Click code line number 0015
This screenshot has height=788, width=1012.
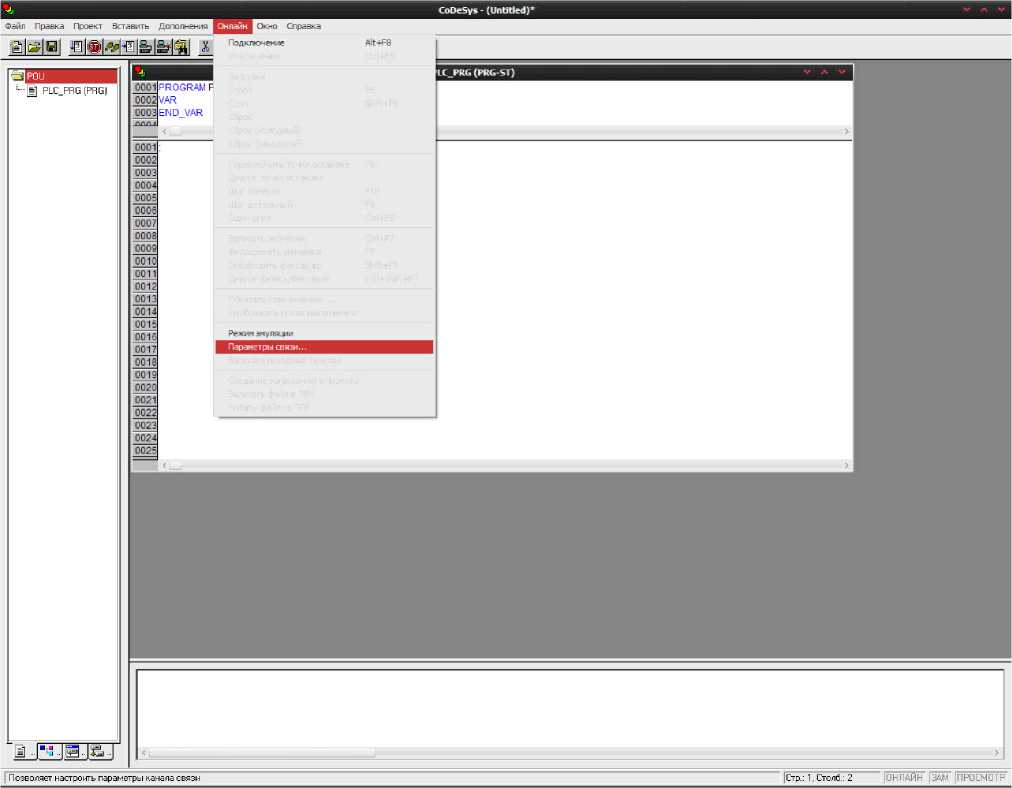tap(145, 325)
